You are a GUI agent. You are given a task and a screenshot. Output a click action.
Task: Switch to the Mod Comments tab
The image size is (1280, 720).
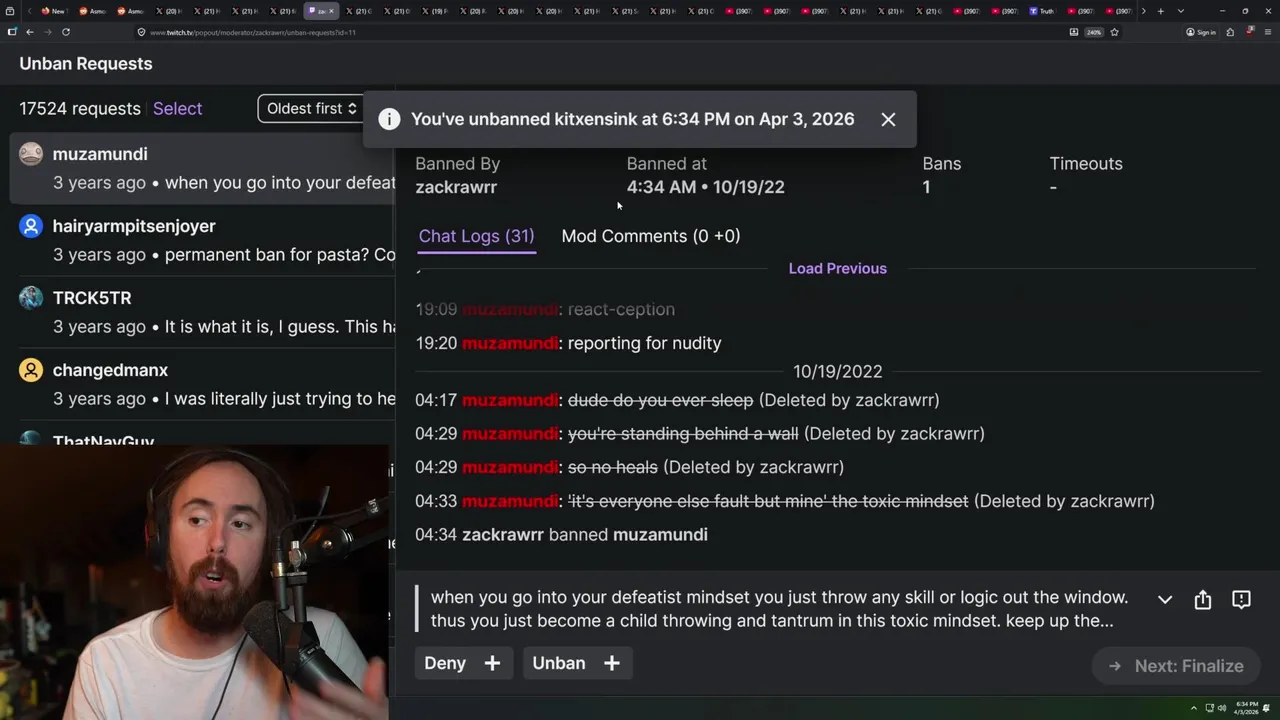tap(651, 236)
